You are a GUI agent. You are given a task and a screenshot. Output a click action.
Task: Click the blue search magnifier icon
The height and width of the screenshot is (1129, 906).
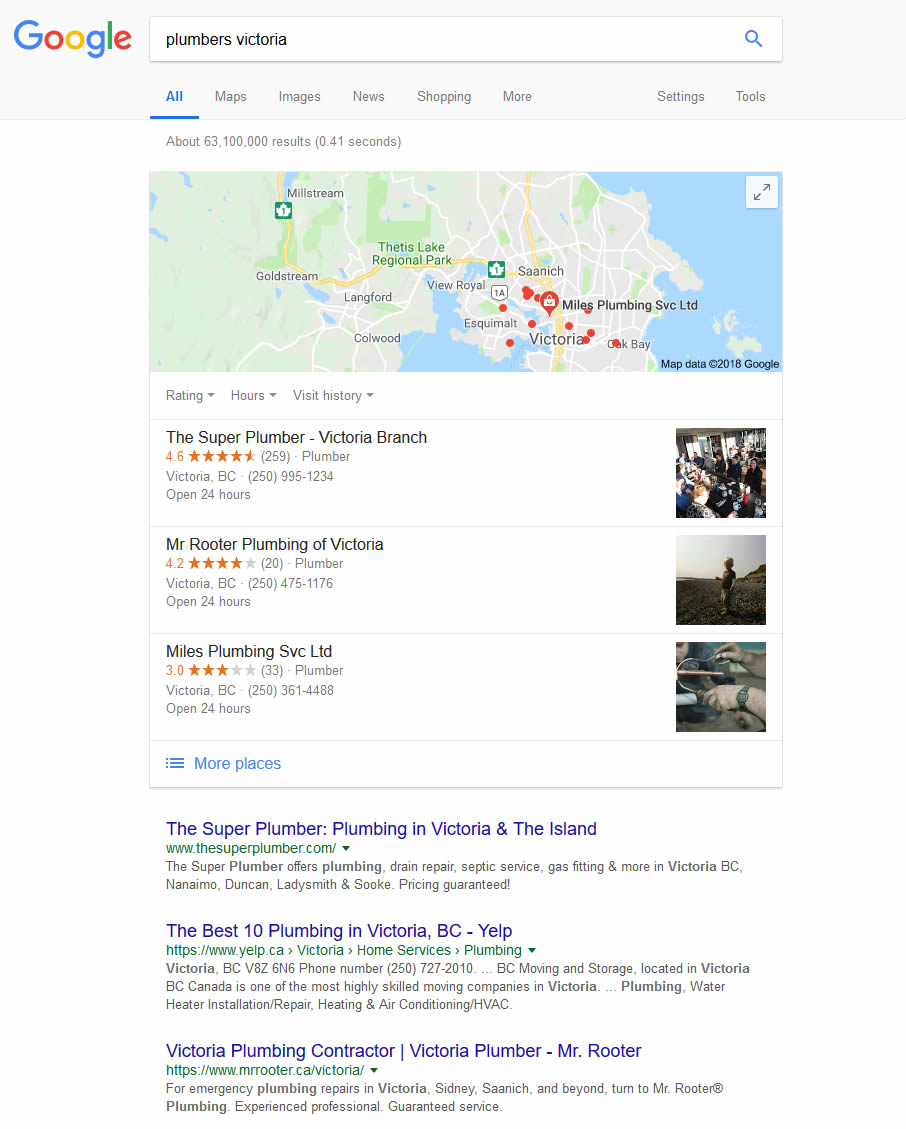[753, 39]
